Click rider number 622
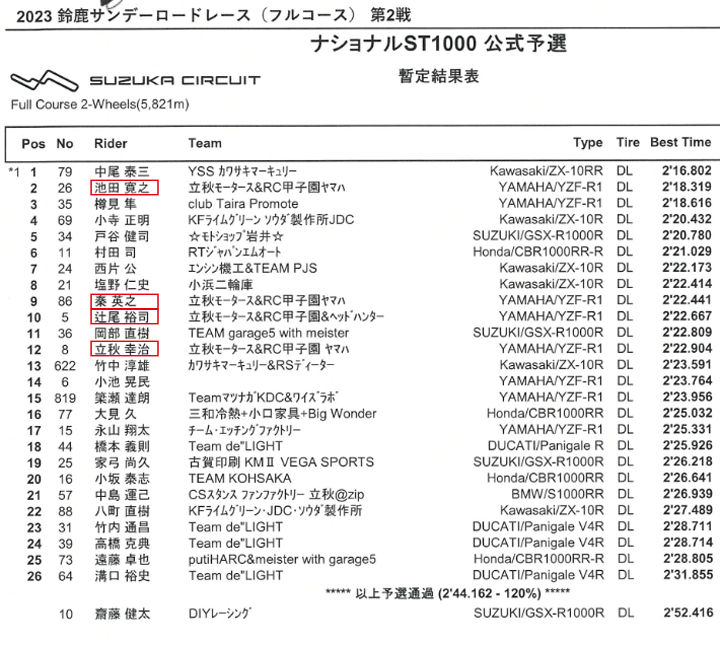 click(65, 366)
